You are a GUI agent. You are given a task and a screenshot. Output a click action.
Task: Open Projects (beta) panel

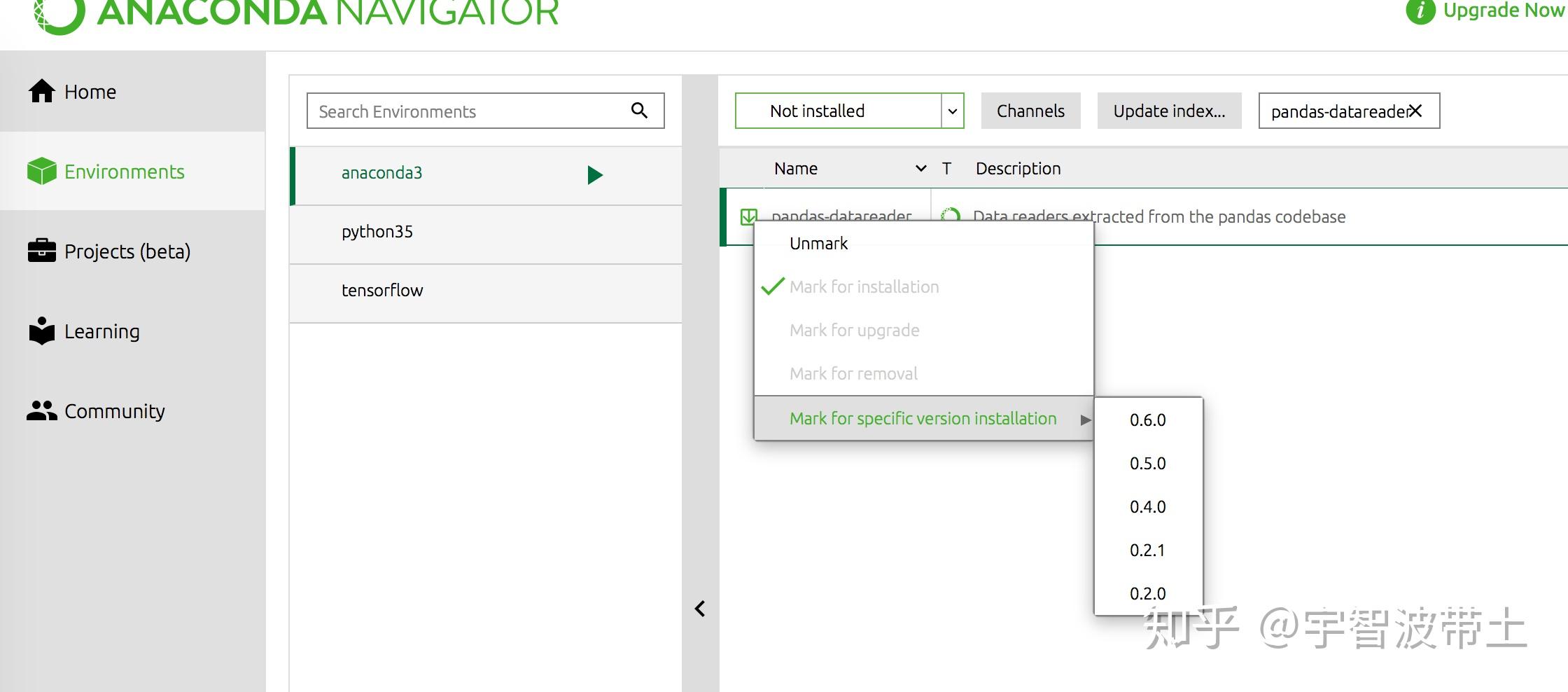[127, 251]
